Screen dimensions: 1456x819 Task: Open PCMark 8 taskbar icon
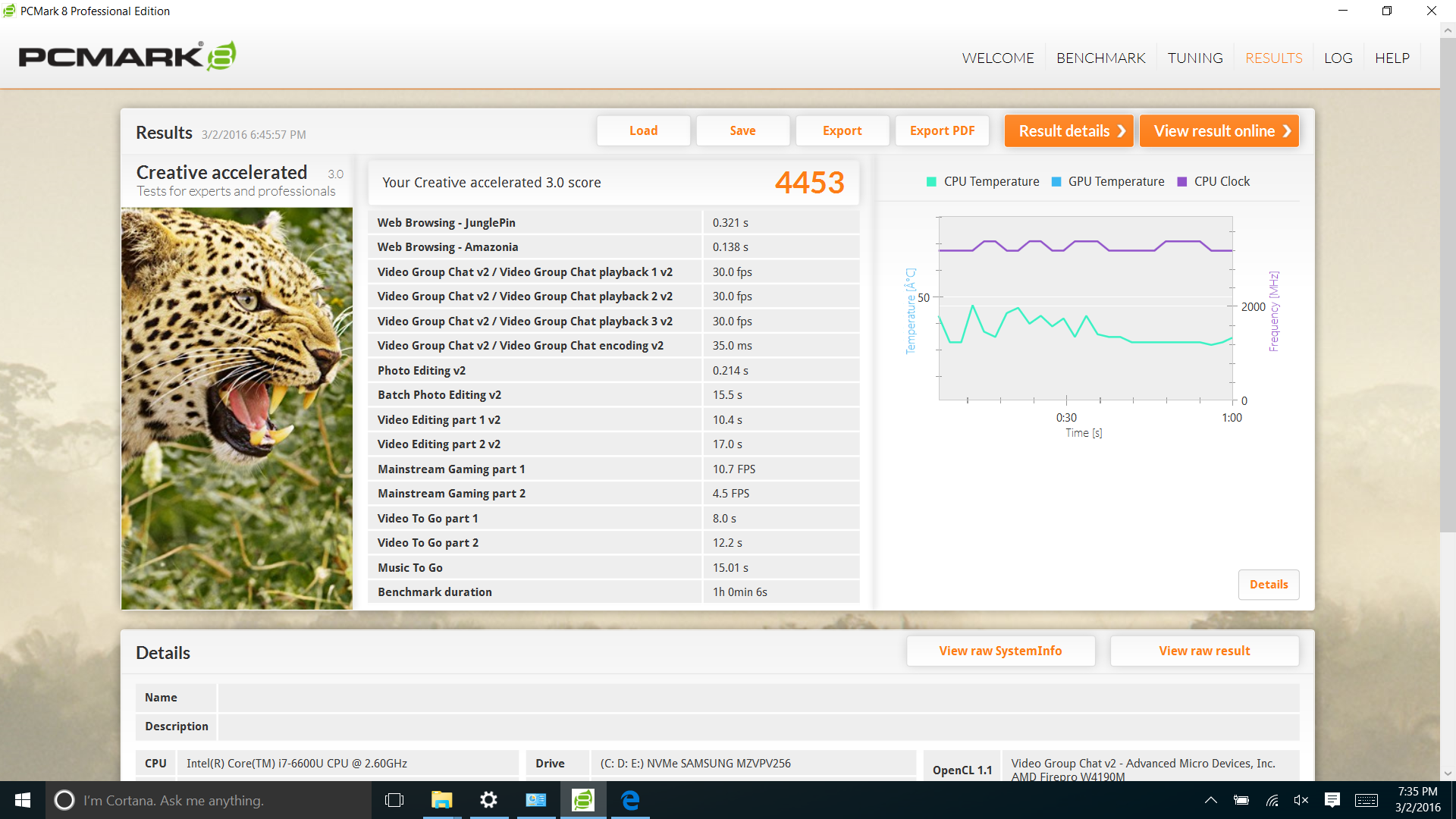click(582, 800)
